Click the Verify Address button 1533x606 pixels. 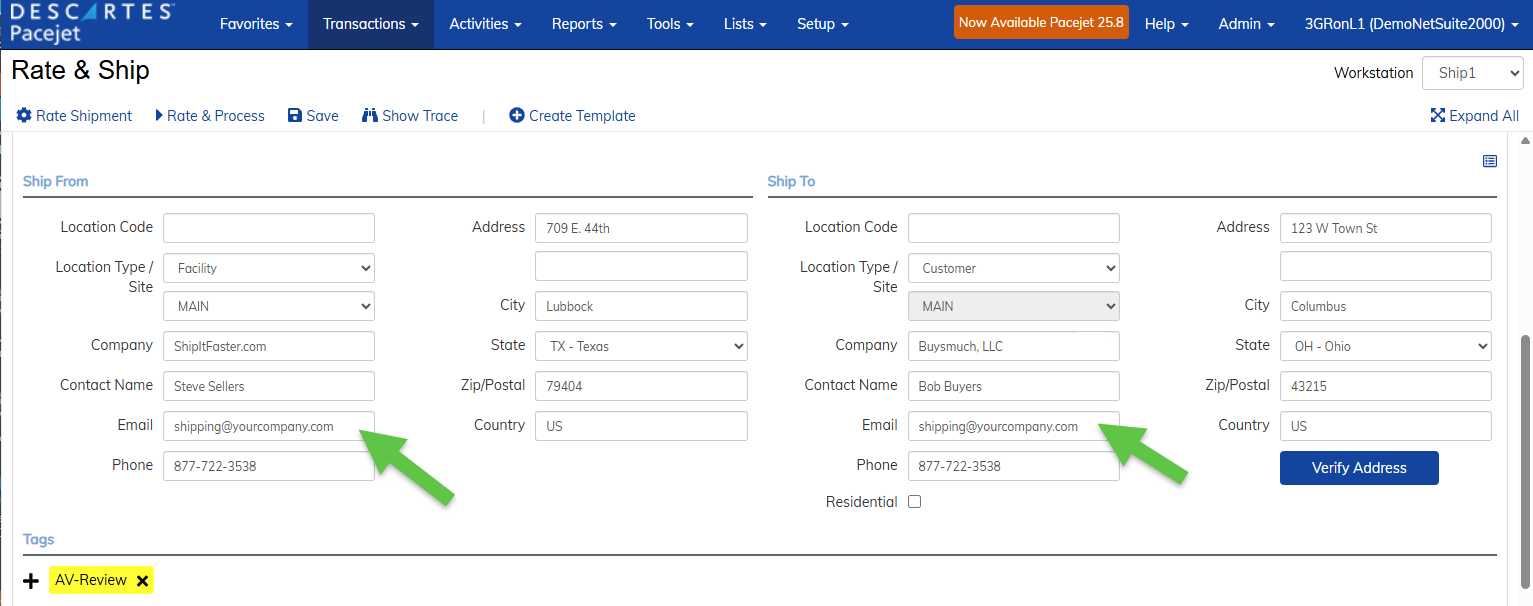point(1359,467)
